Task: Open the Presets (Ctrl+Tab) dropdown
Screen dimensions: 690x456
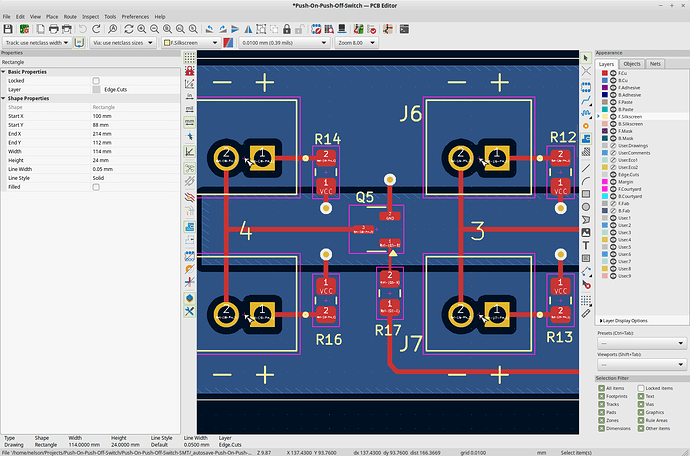Action: click(642, 343)
